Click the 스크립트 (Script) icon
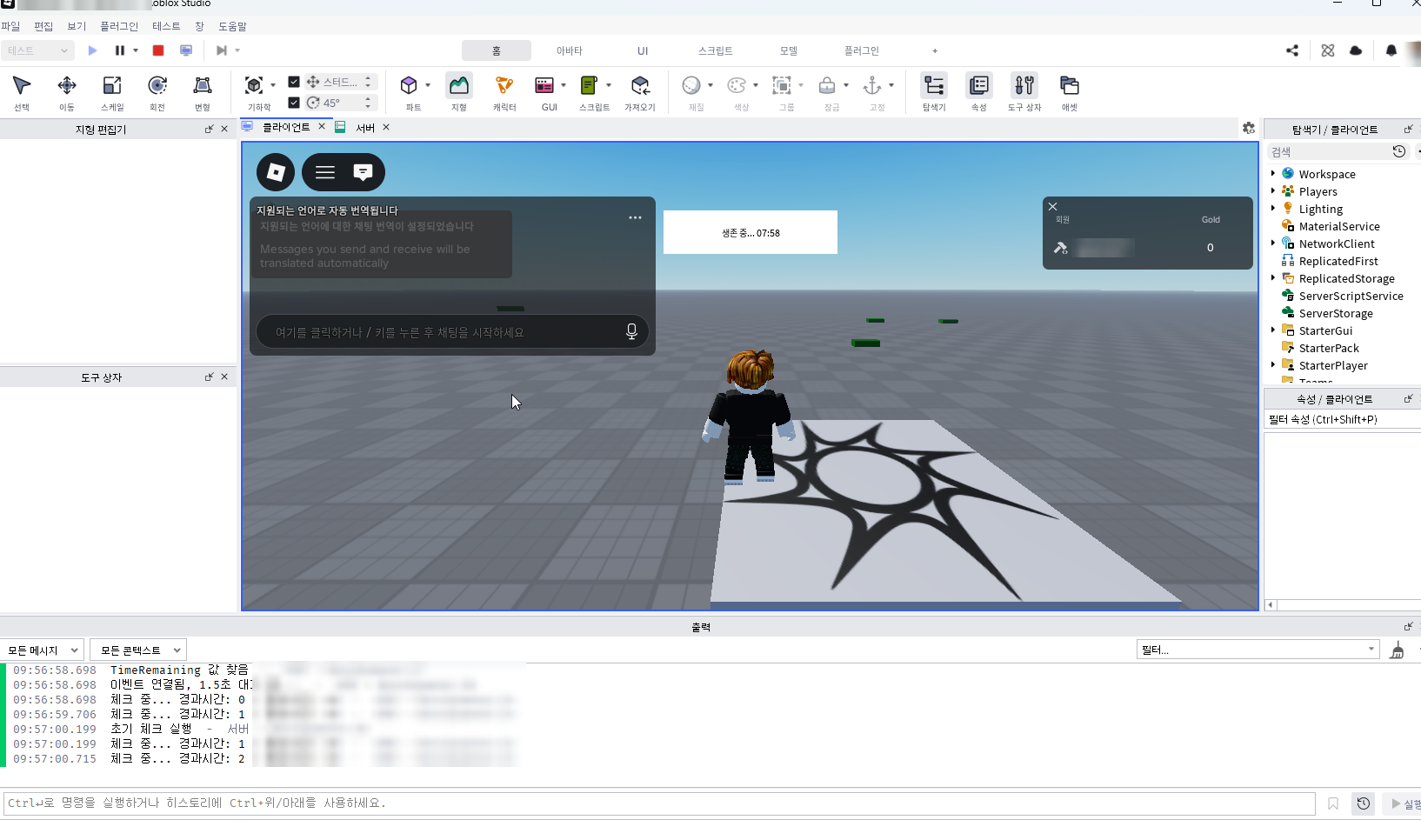This screenshot has width=1421, height=840. coord(590,92)
